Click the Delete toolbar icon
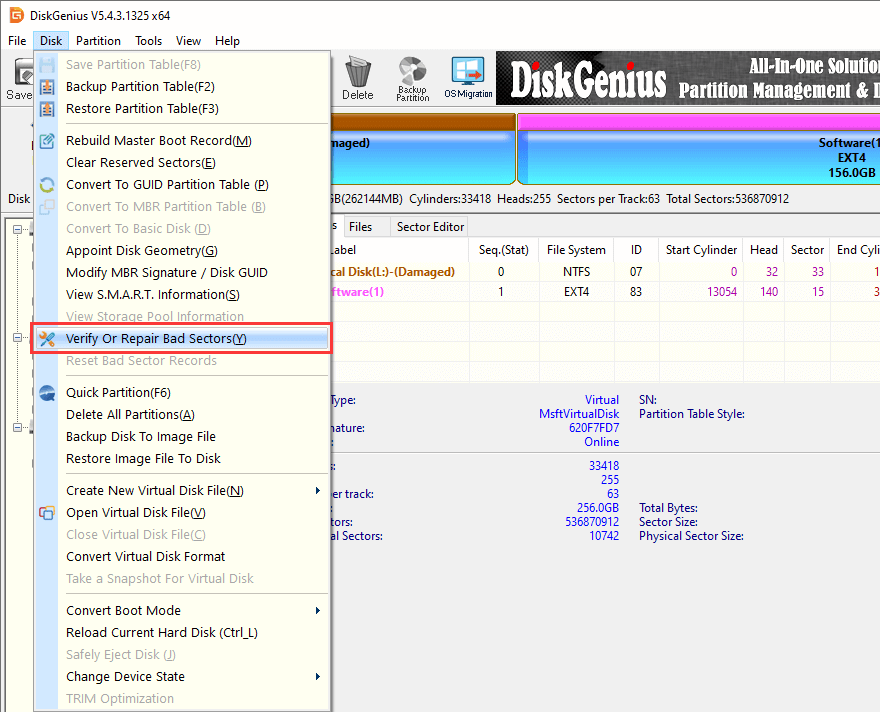The width and height of the screenshot is (880, 712). [x=358, y=77]
